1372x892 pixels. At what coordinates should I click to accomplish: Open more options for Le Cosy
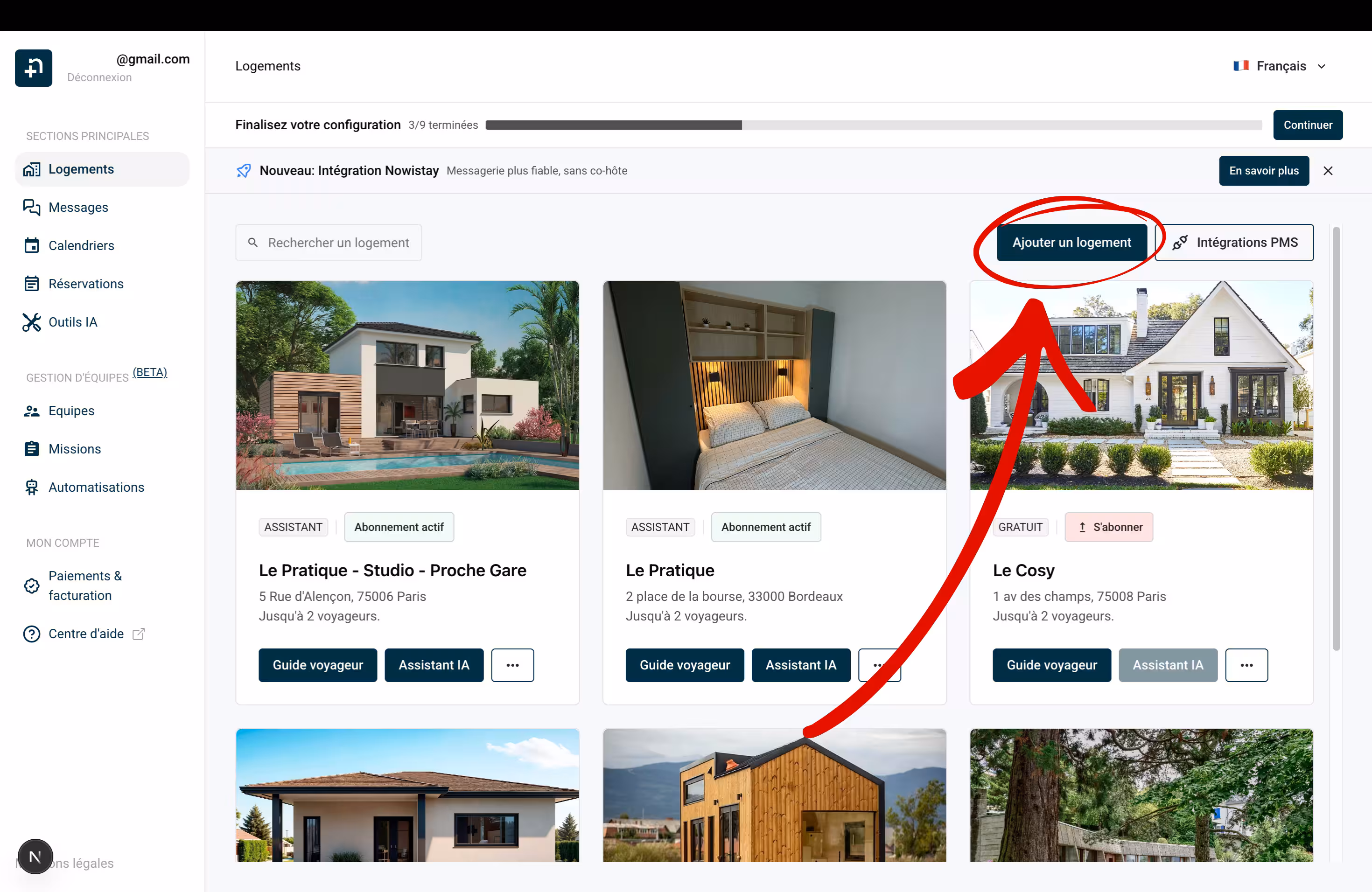point(1246,665)
